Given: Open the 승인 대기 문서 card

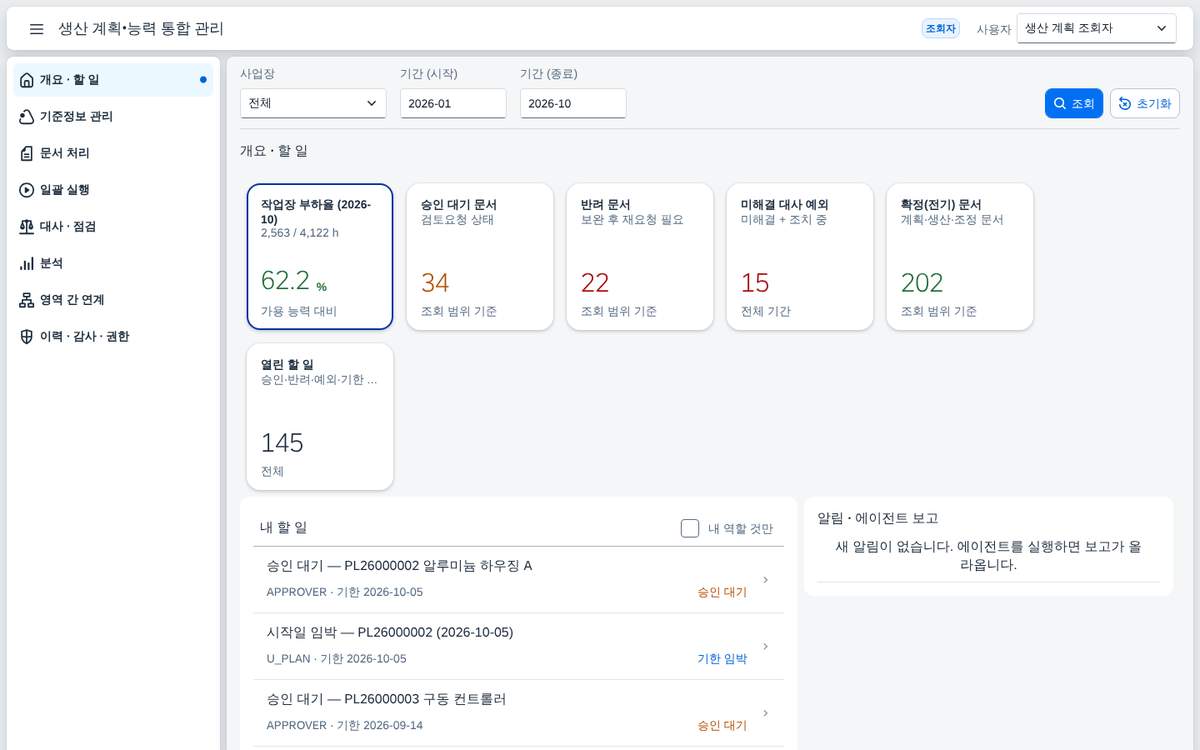Looking at the screenshot, I should 480,256.
